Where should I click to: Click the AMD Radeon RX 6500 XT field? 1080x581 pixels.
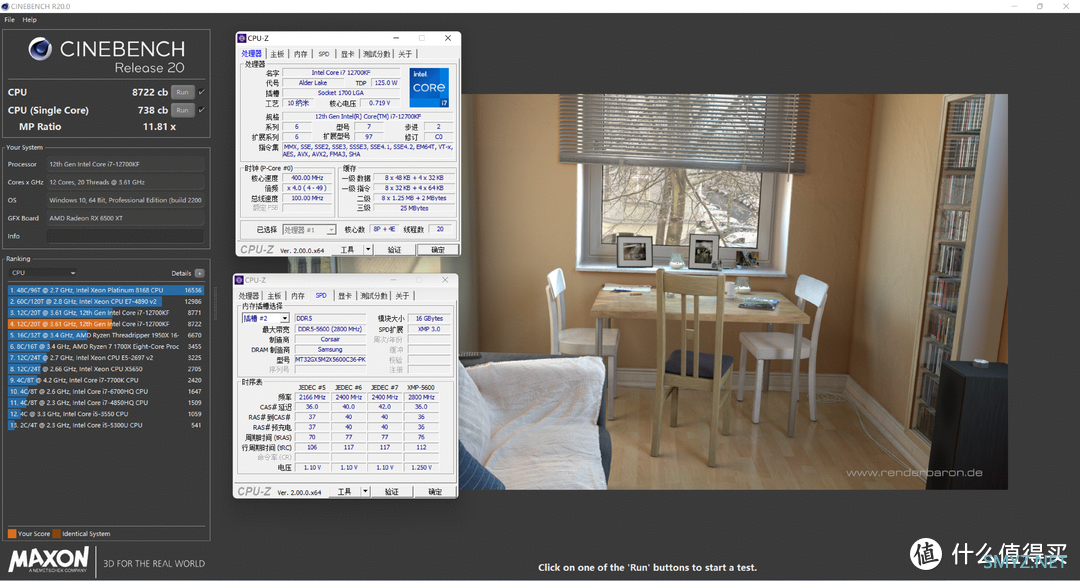(x=125, y=218)
